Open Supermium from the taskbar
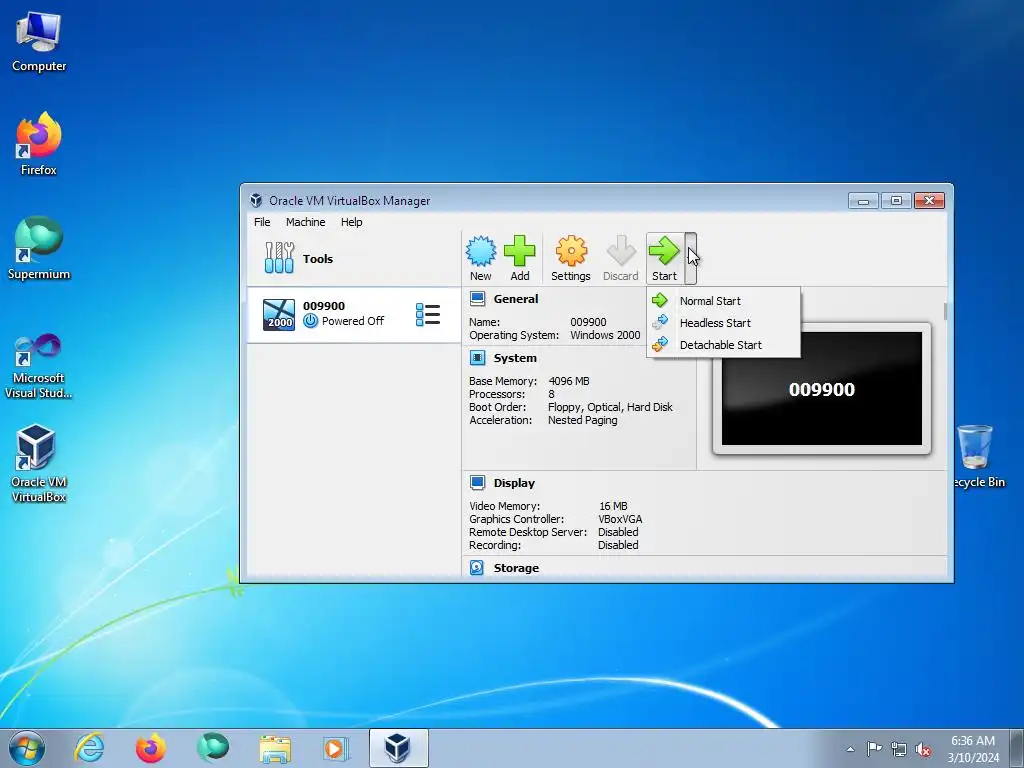Viewport: 1024px width, 768px height. [213, 748]
